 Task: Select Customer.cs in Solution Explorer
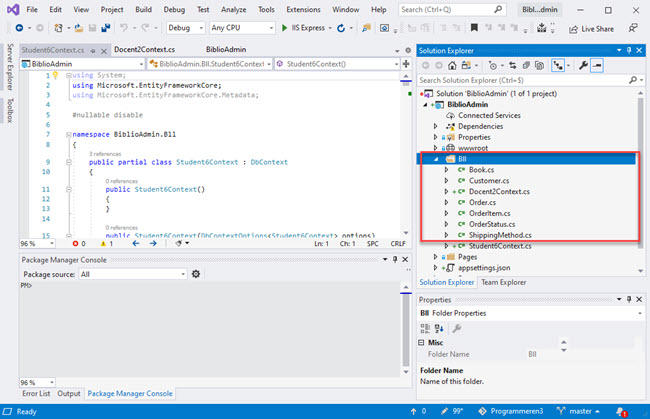tap(489, 181)
